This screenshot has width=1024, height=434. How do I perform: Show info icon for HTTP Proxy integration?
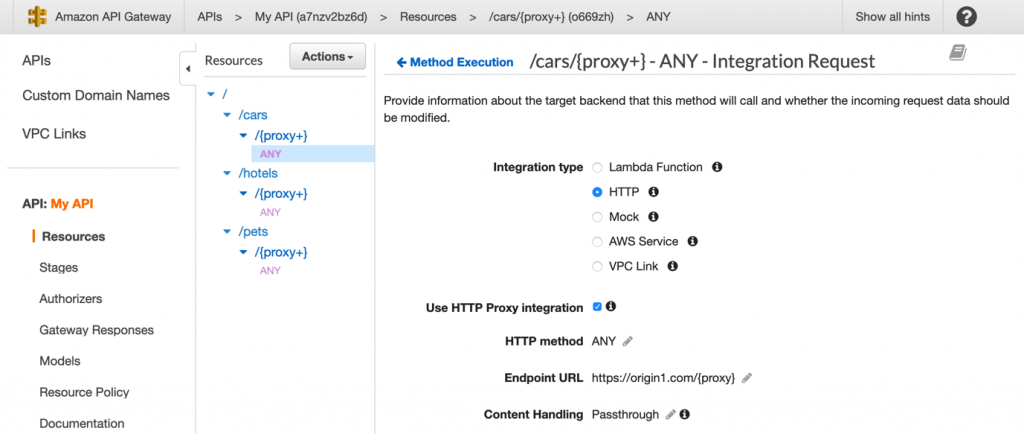coord(611,306)
